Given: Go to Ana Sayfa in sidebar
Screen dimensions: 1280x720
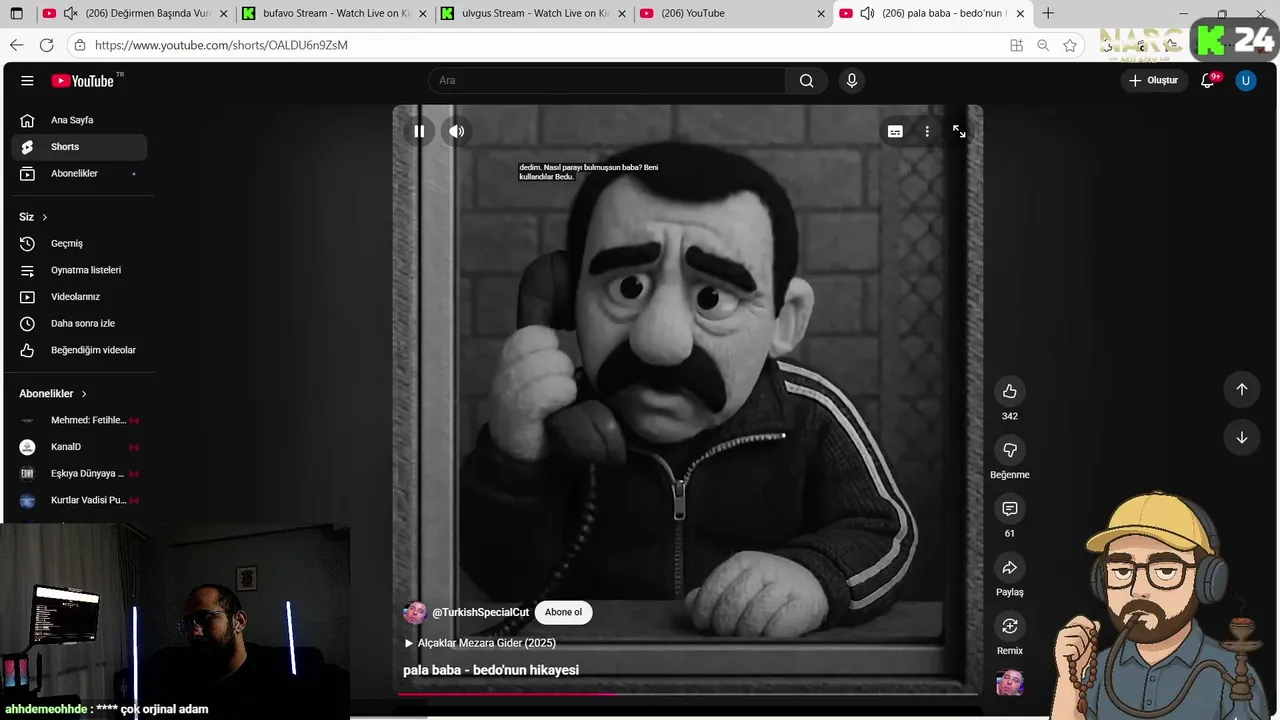Looking at the screenshot, I should pos(79,120).
